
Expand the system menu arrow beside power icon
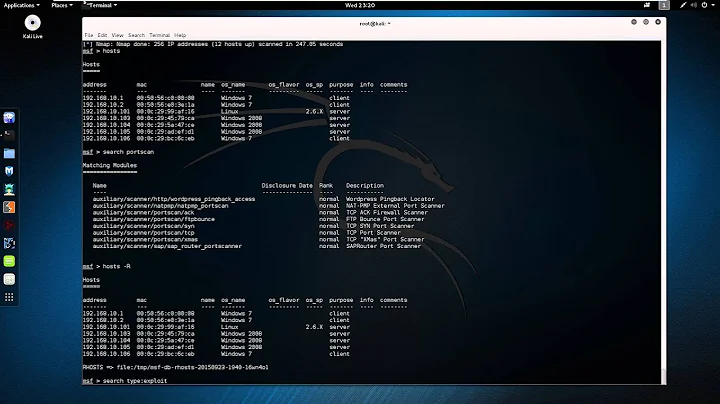(x=714, y=5)
